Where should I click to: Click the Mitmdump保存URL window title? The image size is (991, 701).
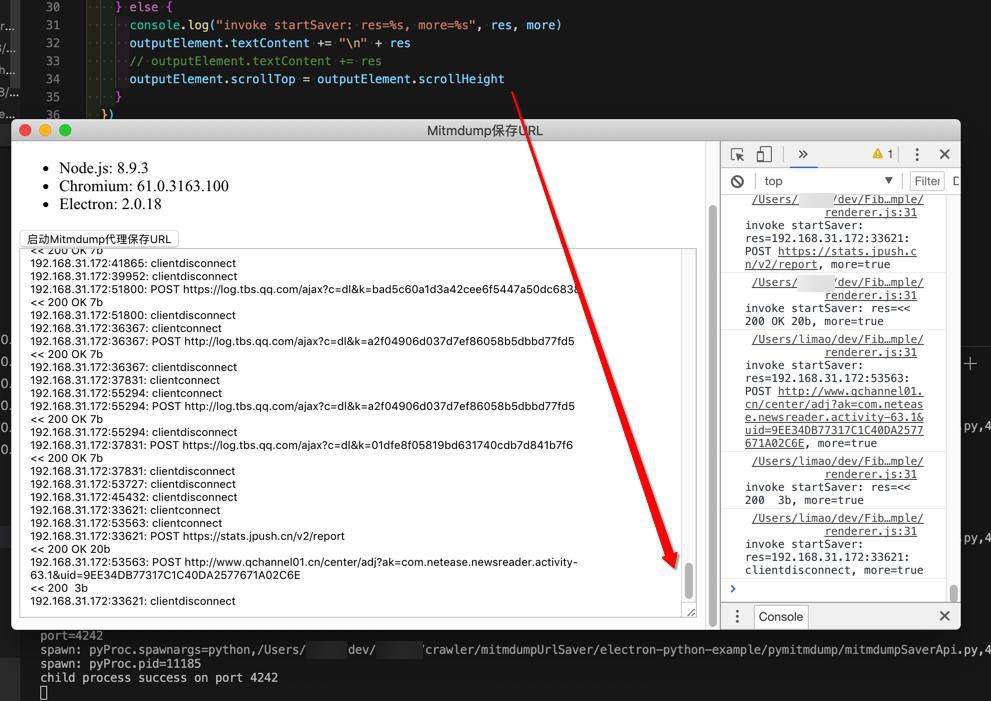485,131
